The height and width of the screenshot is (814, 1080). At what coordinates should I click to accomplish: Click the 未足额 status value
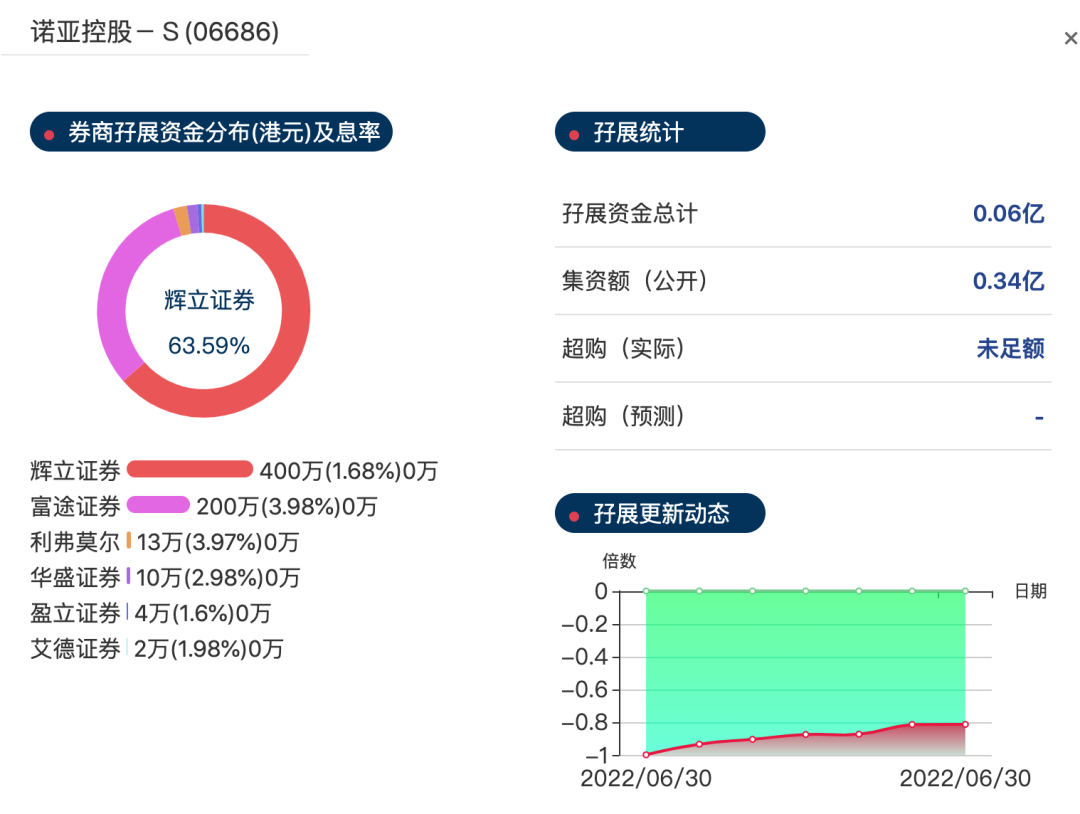1010,348
